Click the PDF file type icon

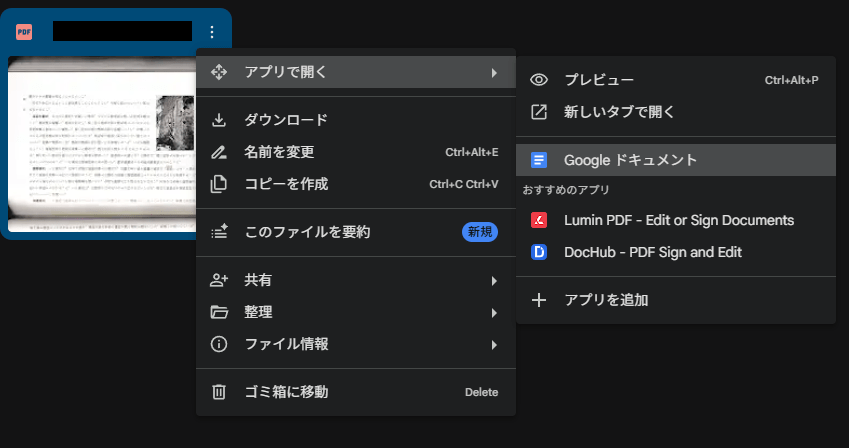point(24,32)
